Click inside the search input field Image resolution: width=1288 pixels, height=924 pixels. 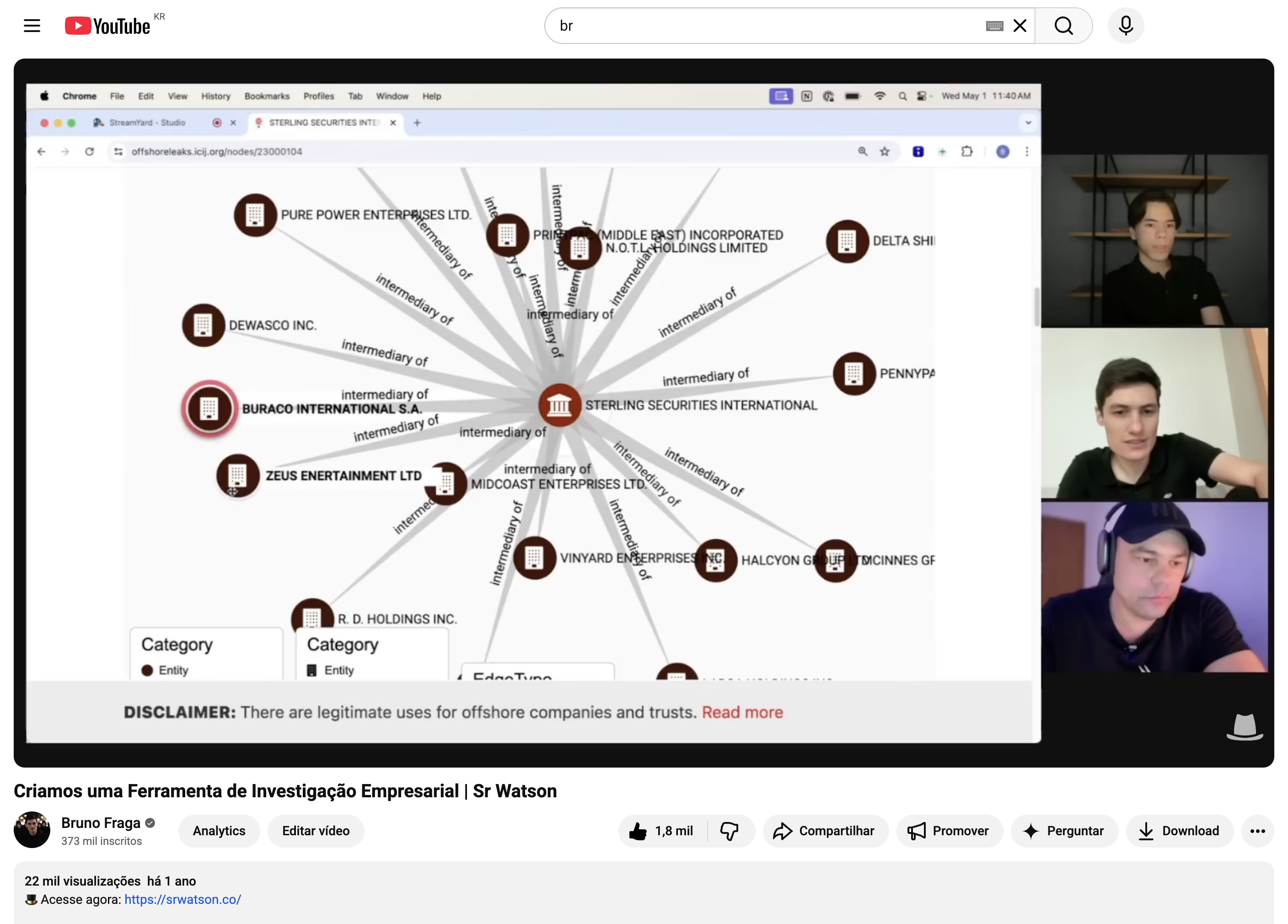tap(761, 26)
